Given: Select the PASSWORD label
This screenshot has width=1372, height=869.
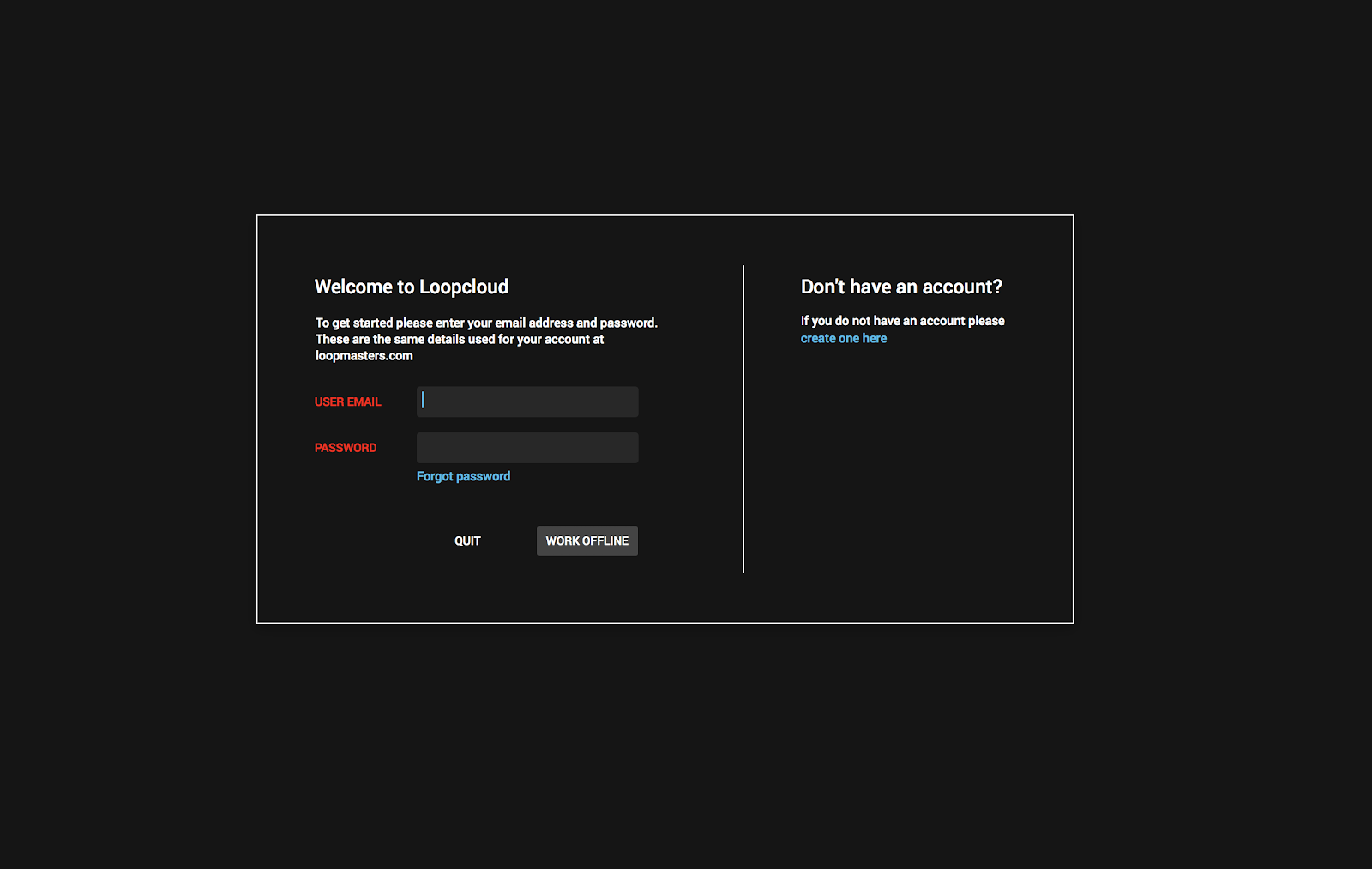Looking at the screenshot, I should pos(346,448).
